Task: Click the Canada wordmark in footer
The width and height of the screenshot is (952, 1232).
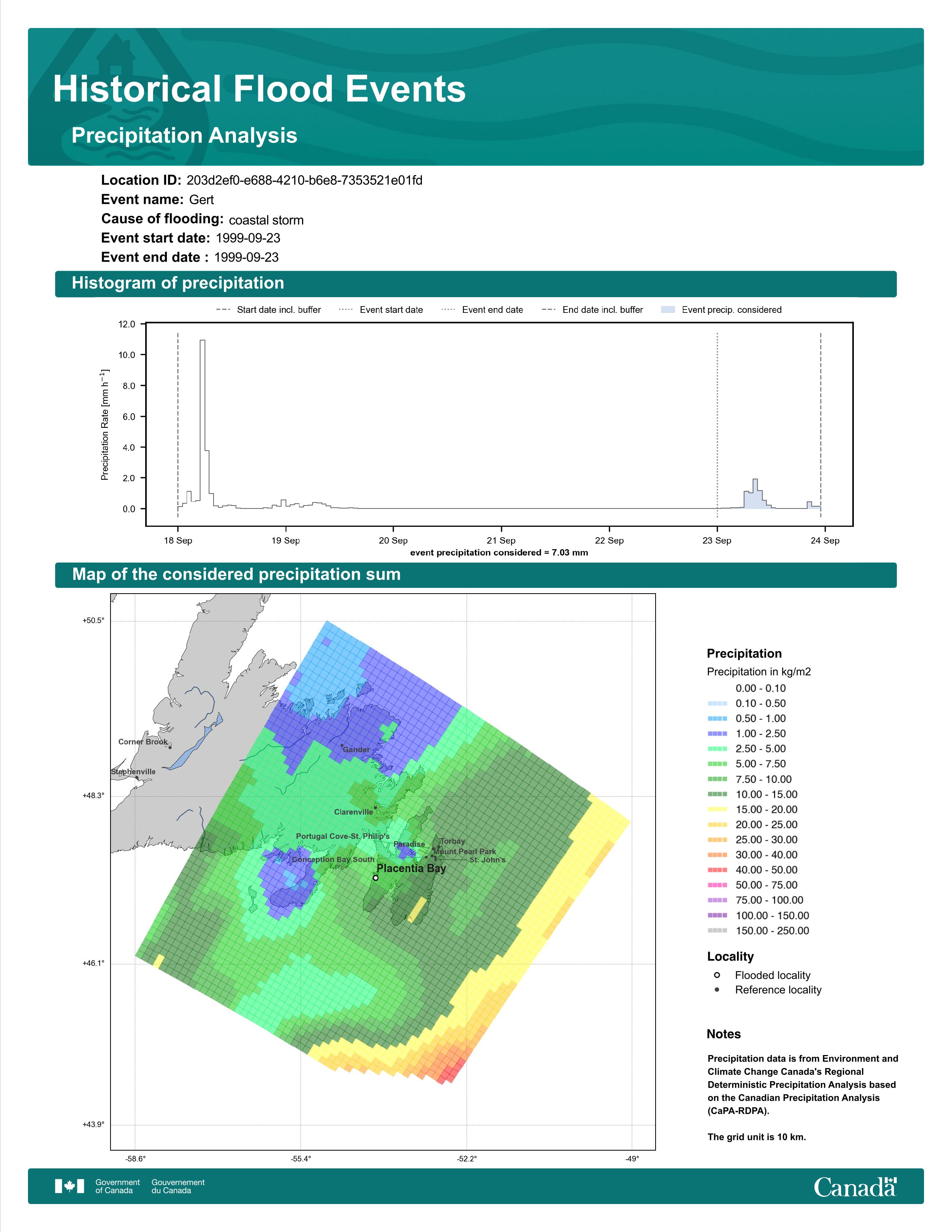Action: [x=855, y=1187]
